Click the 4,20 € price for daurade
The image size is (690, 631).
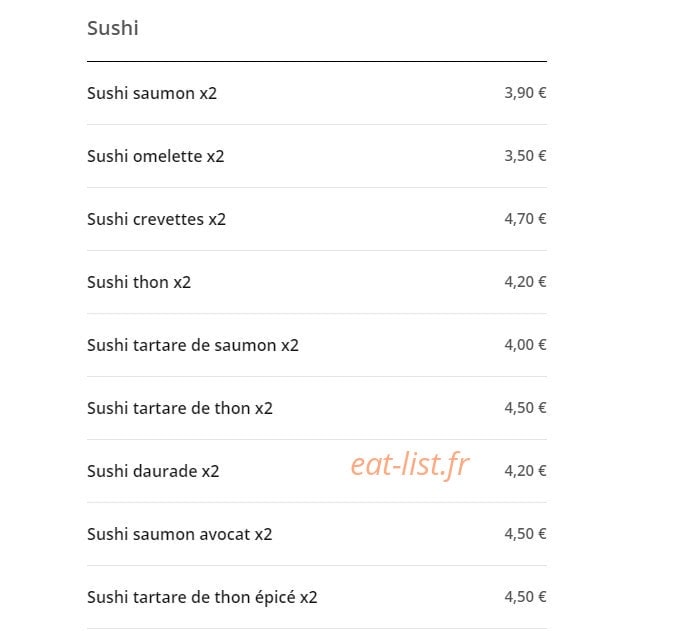[525, 470]
